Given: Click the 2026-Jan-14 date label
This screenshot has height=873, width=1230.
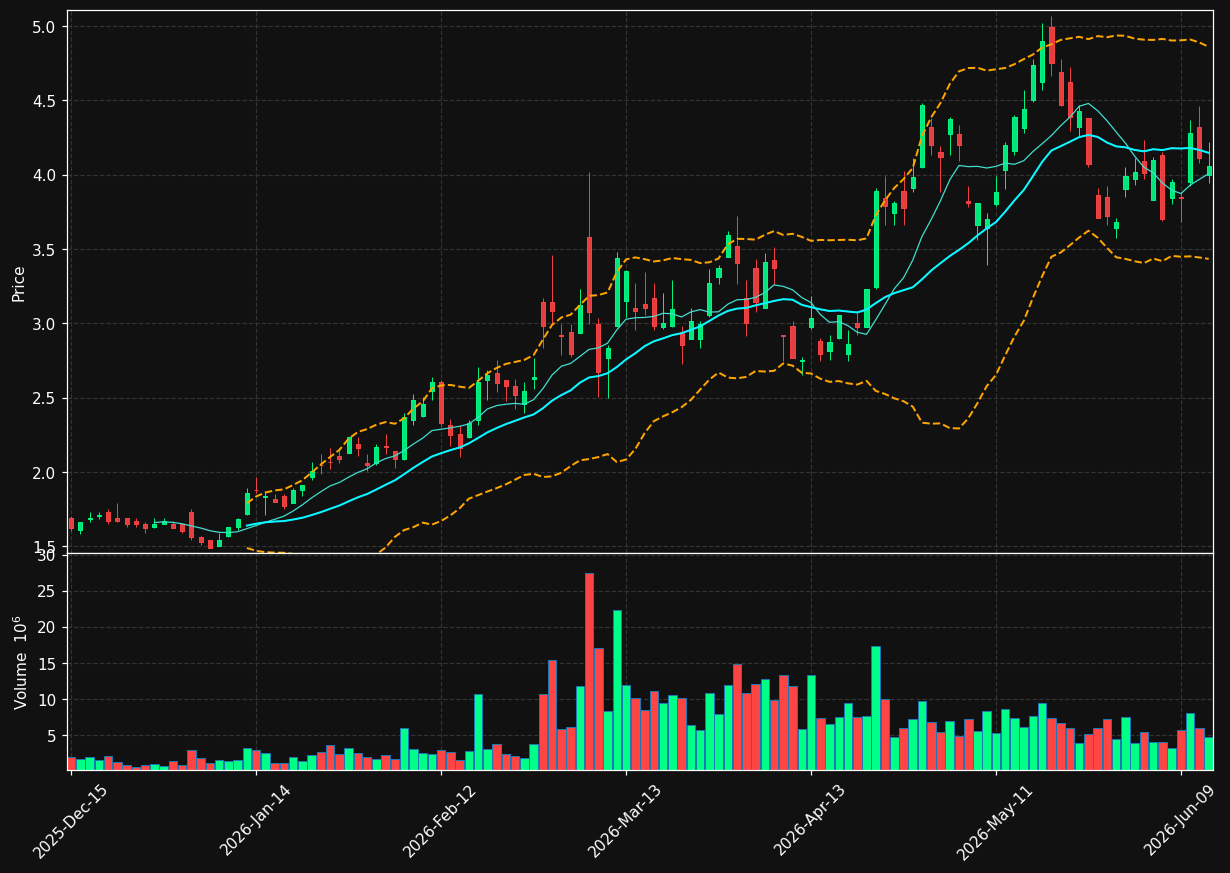Looking at the screenshot, I should 256,820.
